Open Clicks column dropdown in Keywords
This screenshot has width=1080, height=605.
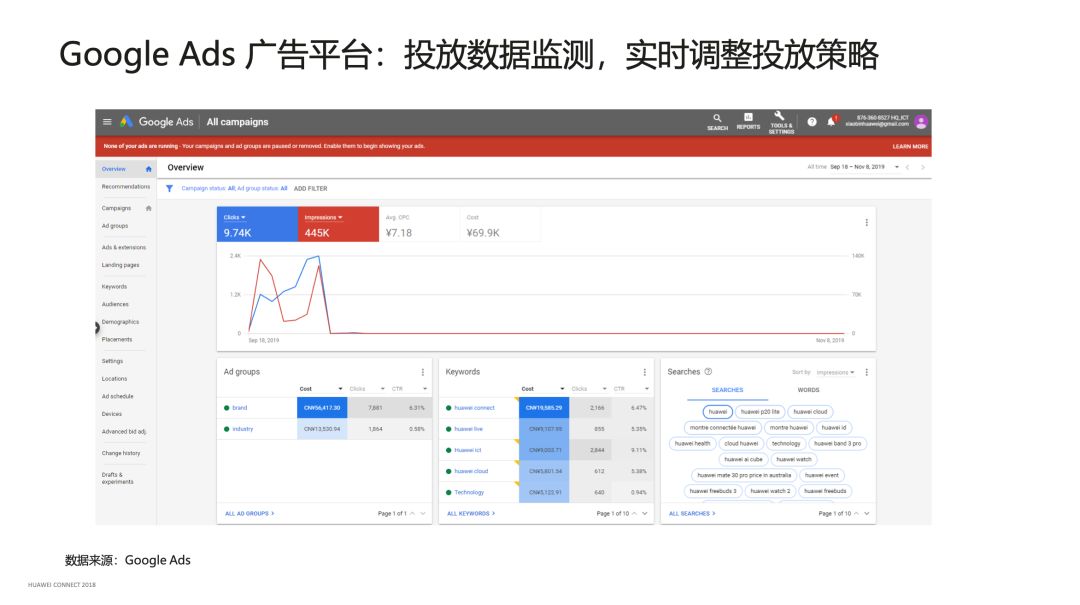click(605, 389)
